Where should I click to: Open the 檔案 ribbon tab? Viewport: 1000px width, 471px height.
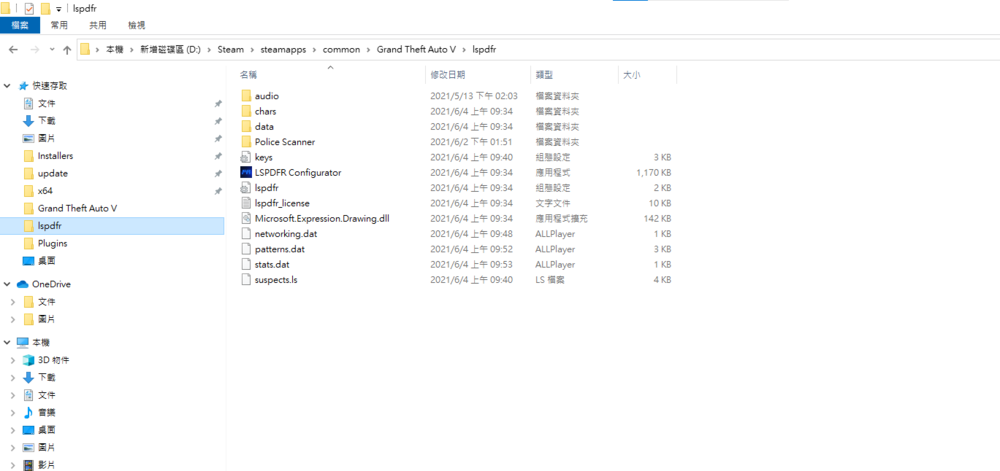pos(20,25)
